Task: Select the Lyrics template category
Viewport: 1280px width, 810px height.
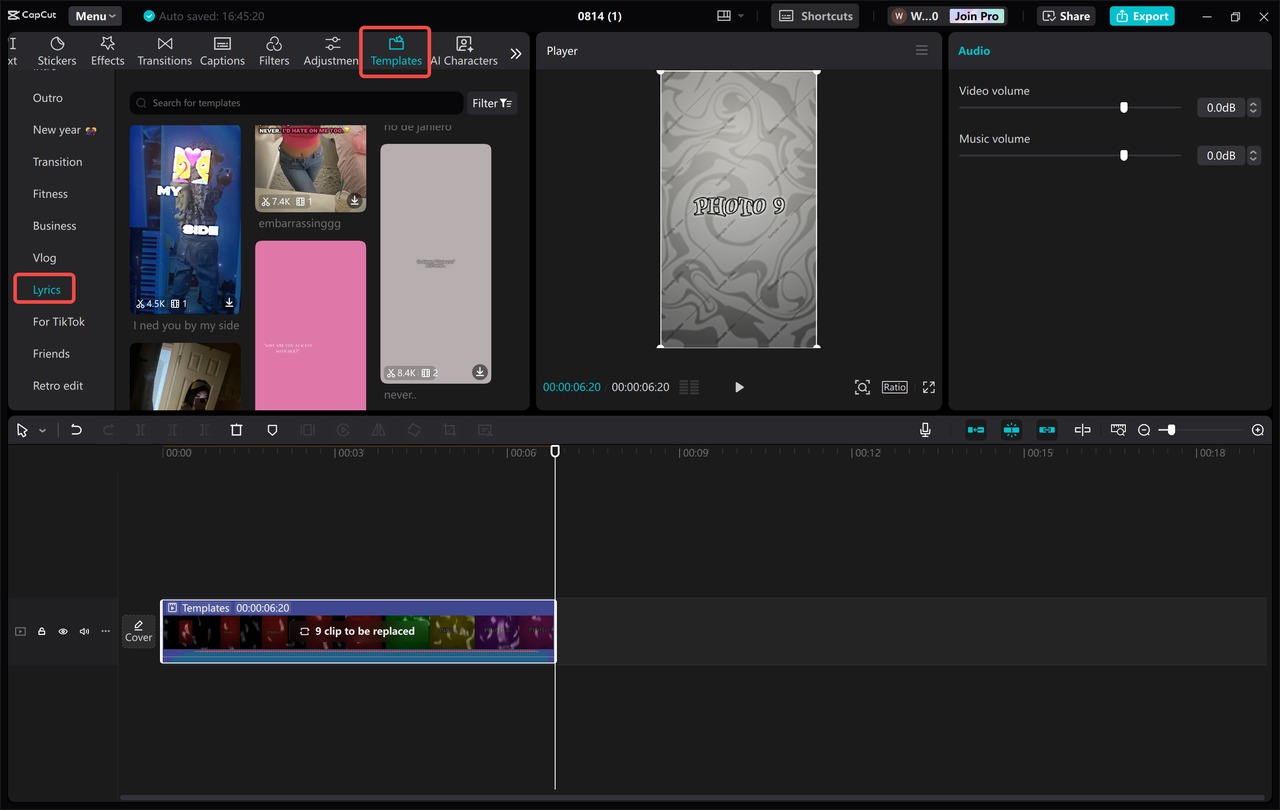Action: click(46, 290)
